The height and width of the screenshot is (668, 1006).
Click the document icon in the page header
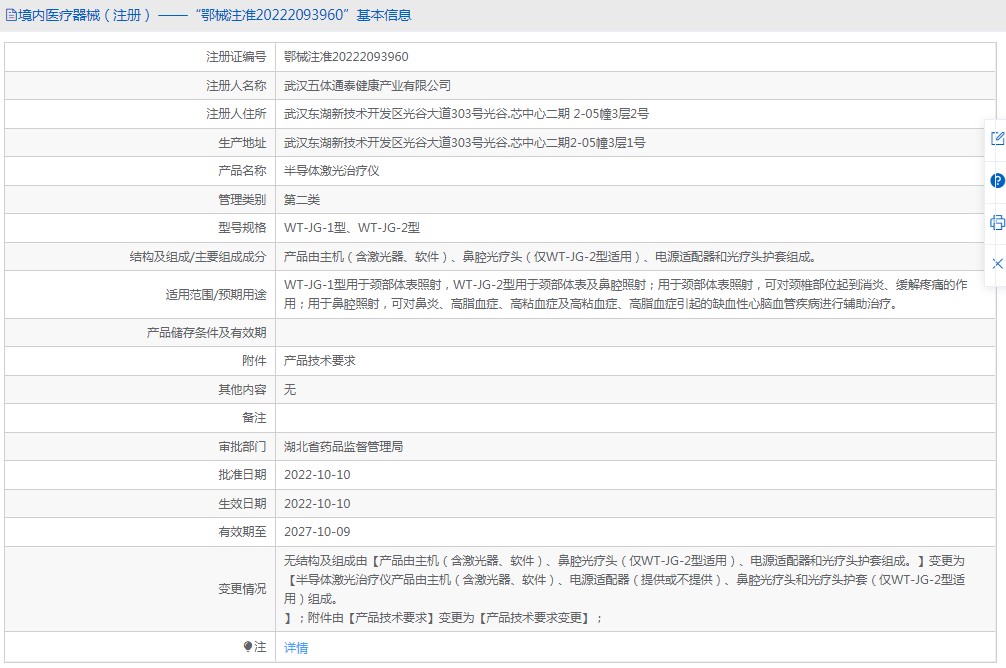[x=11, y=15]
